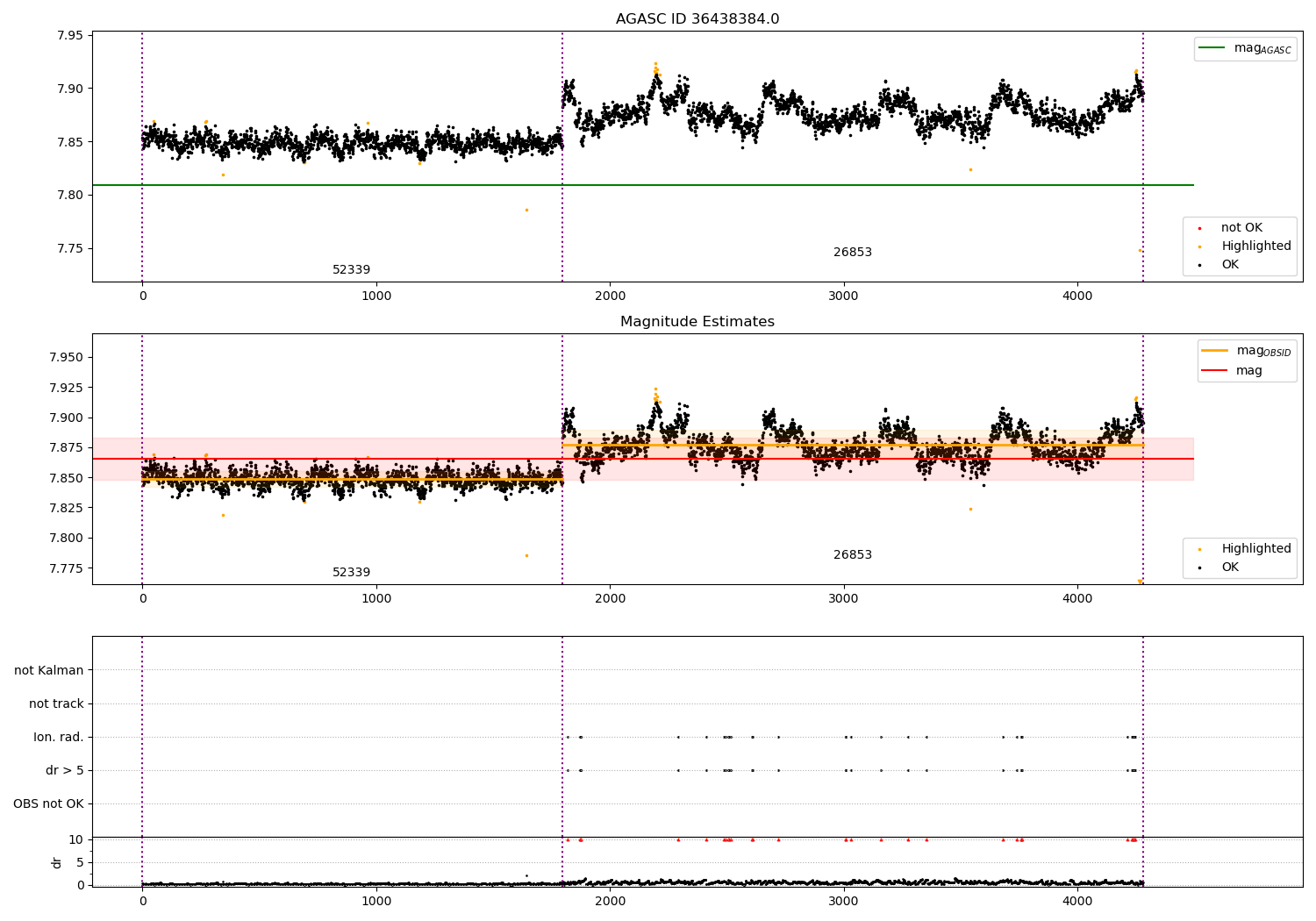Click the 3000 x-tick under Magnitude Estimates plot
Viewport: 1316px width, 921px height.
(844, 599)
